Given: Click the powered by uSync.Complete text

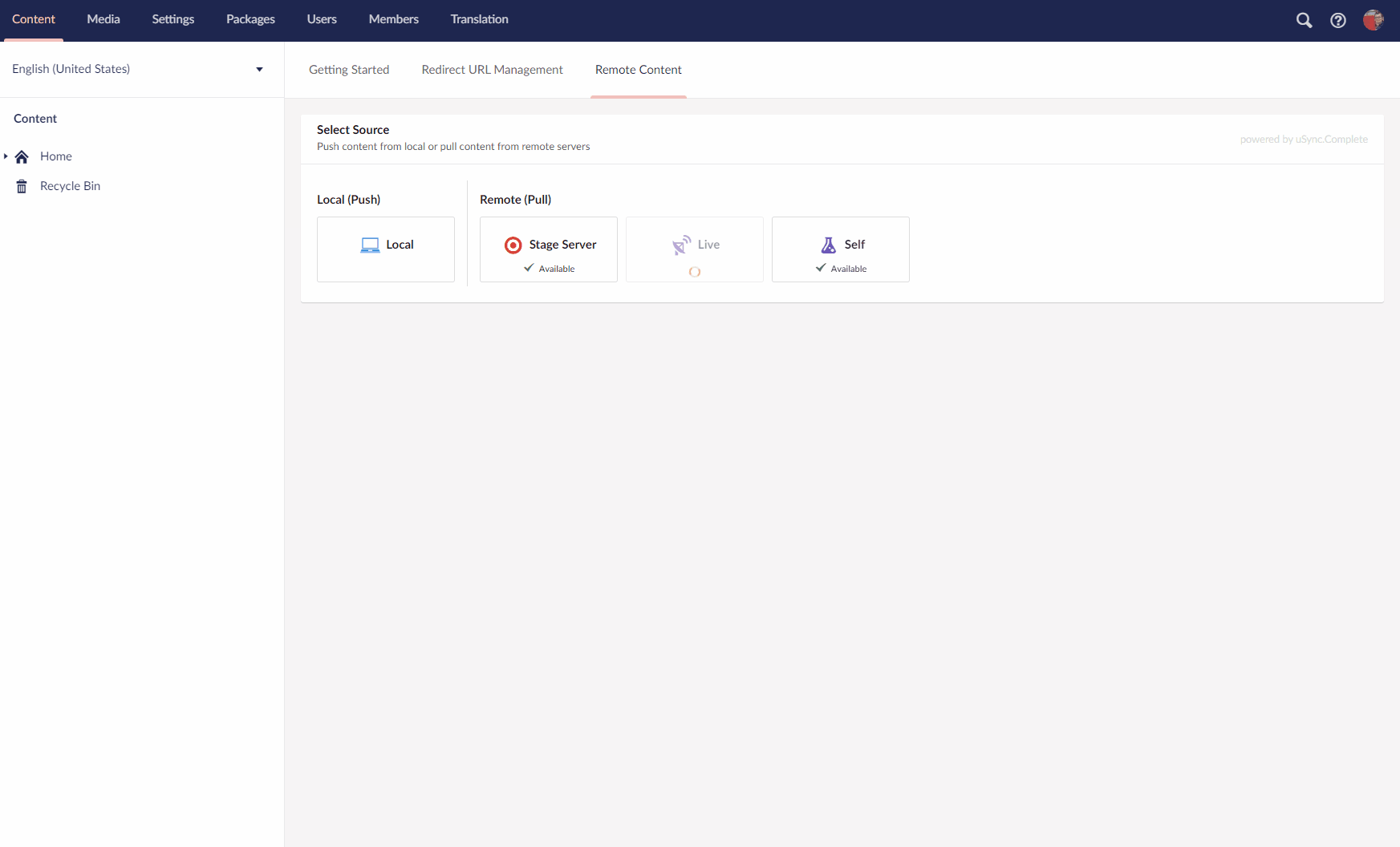Looking at the screenshot, I should pos(1304,139).
